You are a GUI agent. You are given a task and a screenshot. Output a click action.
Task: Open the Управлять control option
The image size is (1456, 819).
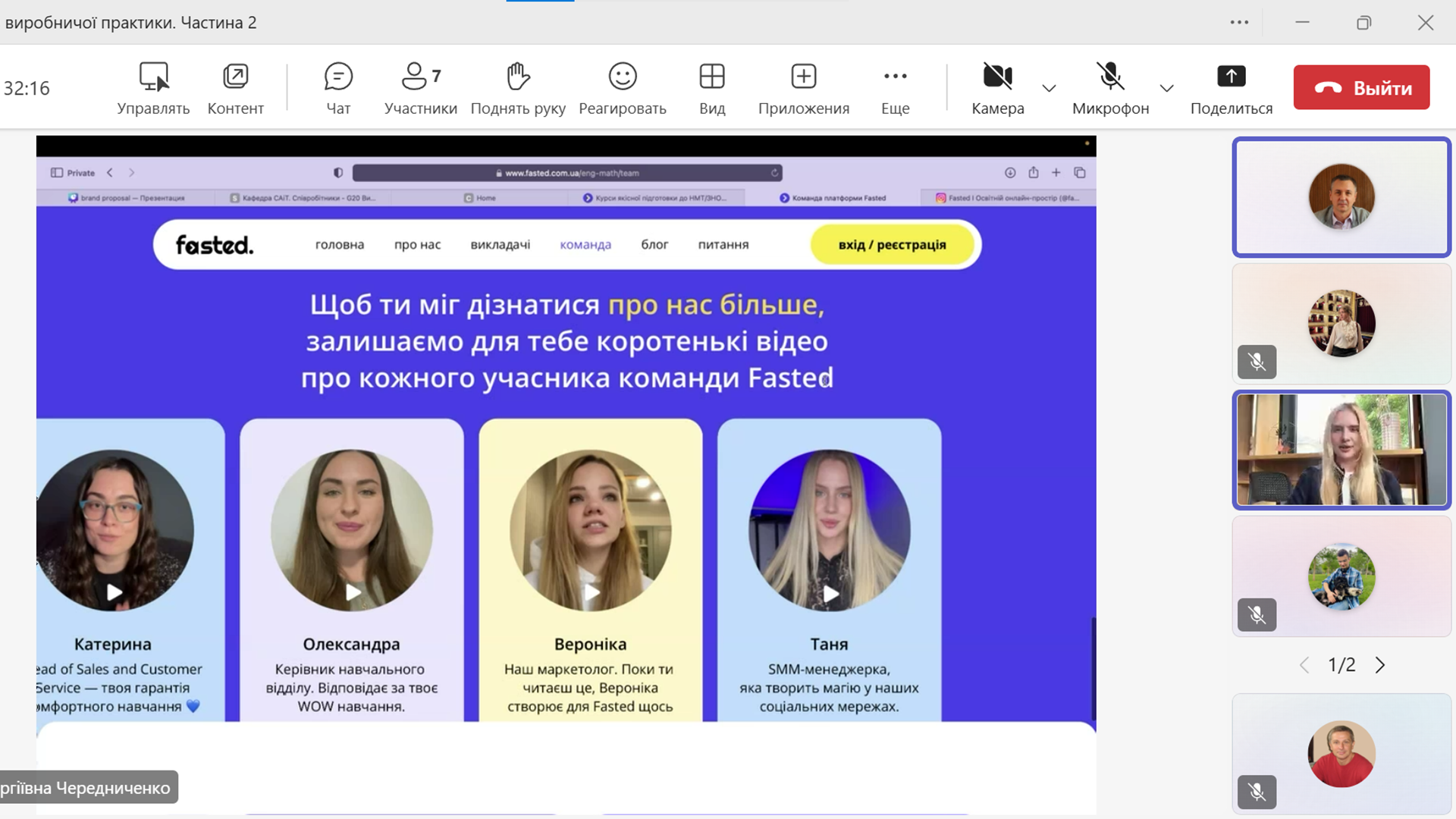coord(153,89)
